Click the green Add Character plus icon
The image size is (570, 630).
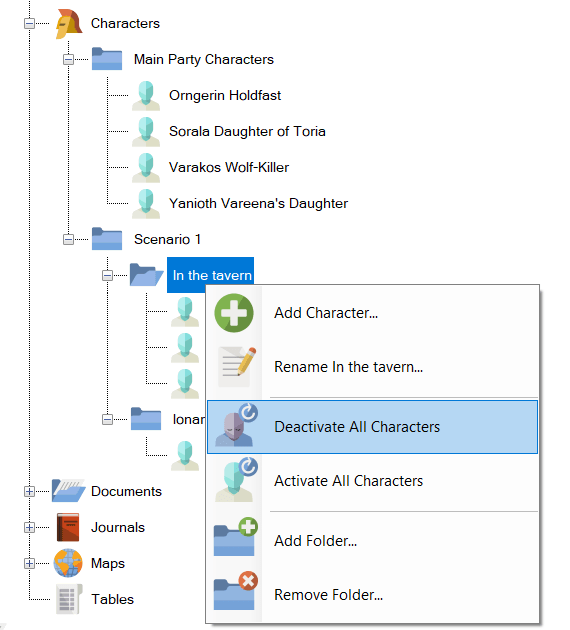click(x=234, y=313)
